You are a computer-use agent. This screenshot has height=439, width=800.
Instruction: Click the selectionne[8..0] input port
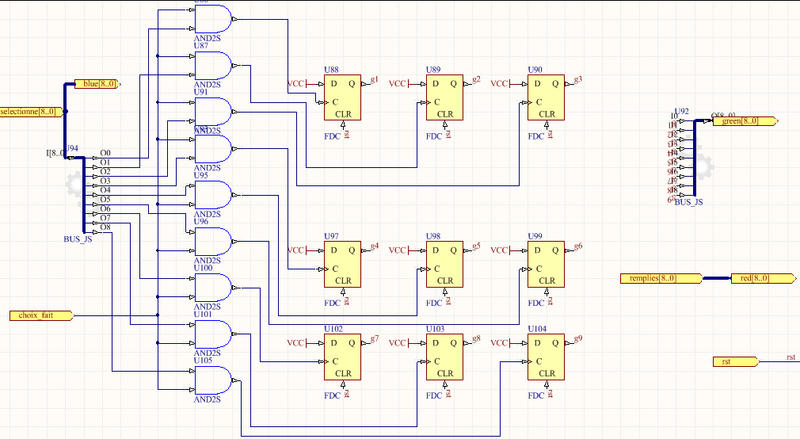point(31,111)
